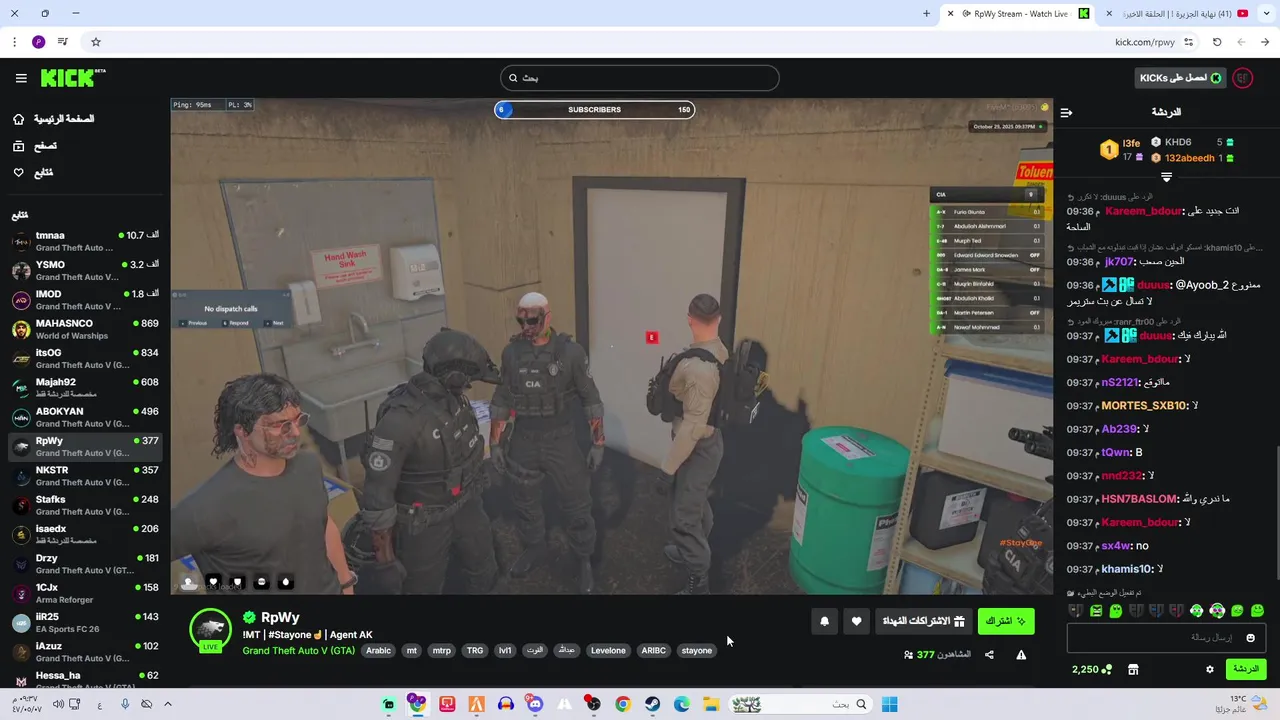Screen dimensions: 1280x720
Task: Open the tmnaa channel in the sidebar
Action: pos(85,241)
